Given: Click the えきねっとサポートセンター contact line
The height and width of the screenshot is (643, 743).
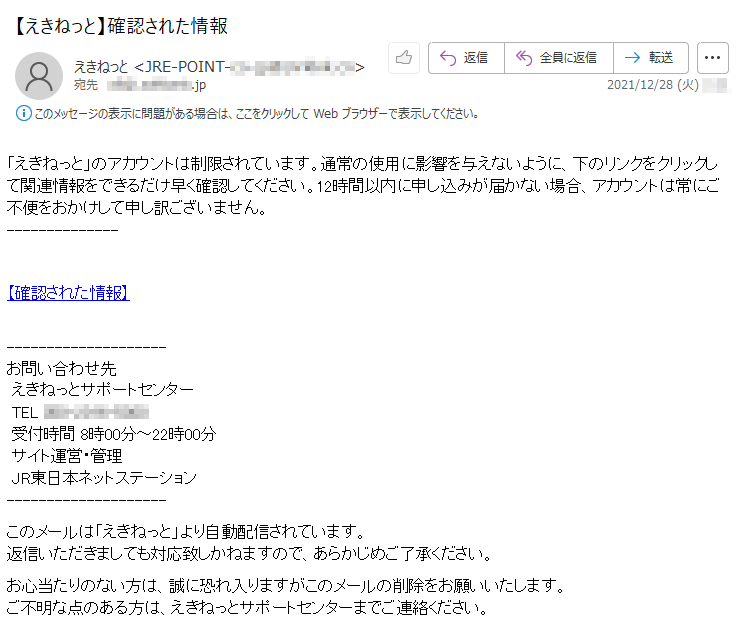Looking at the screenshot, I should tap(102, 389).
